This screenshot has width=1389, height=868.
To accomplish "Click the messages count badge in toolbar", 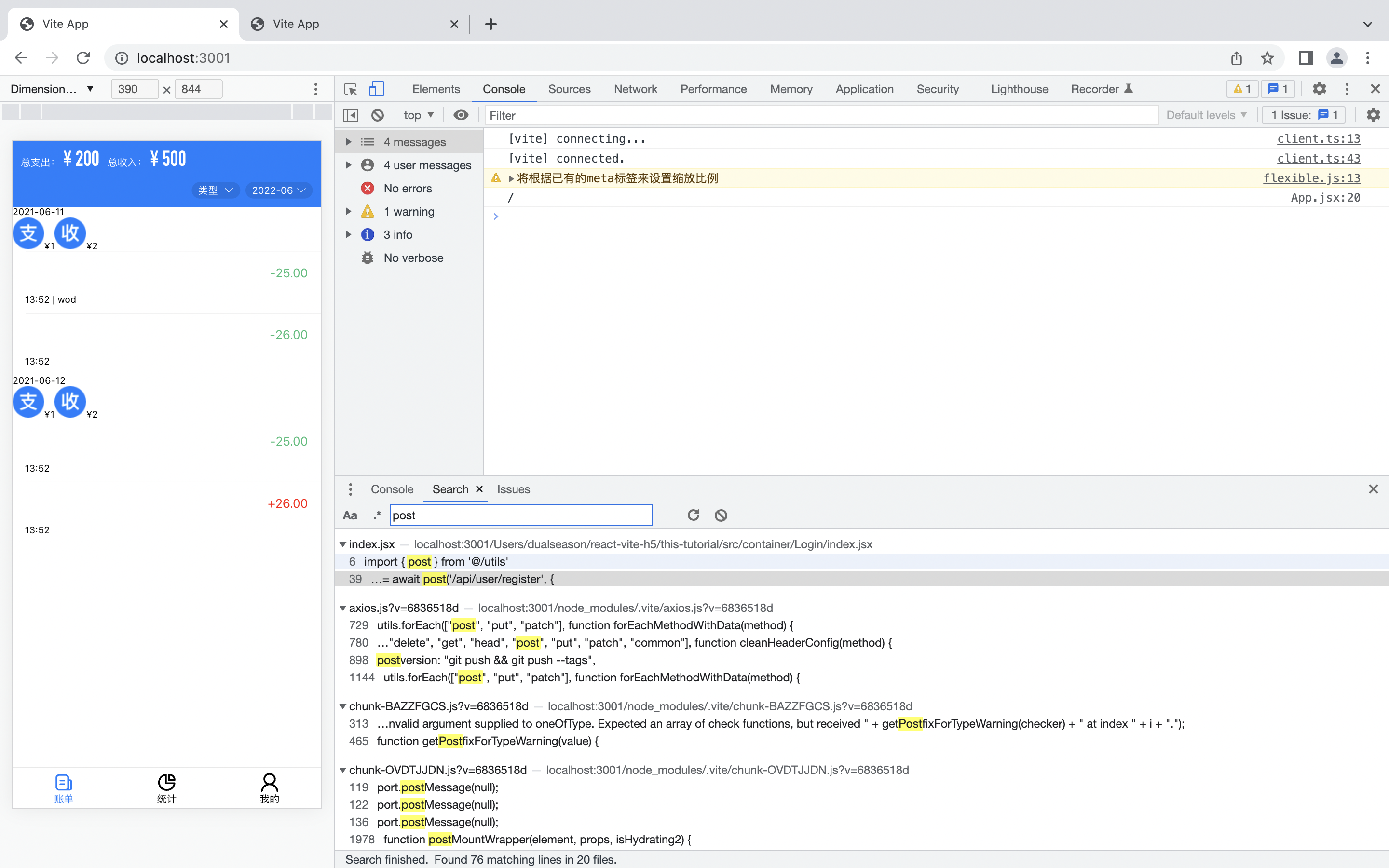I will click(1278, 89).
